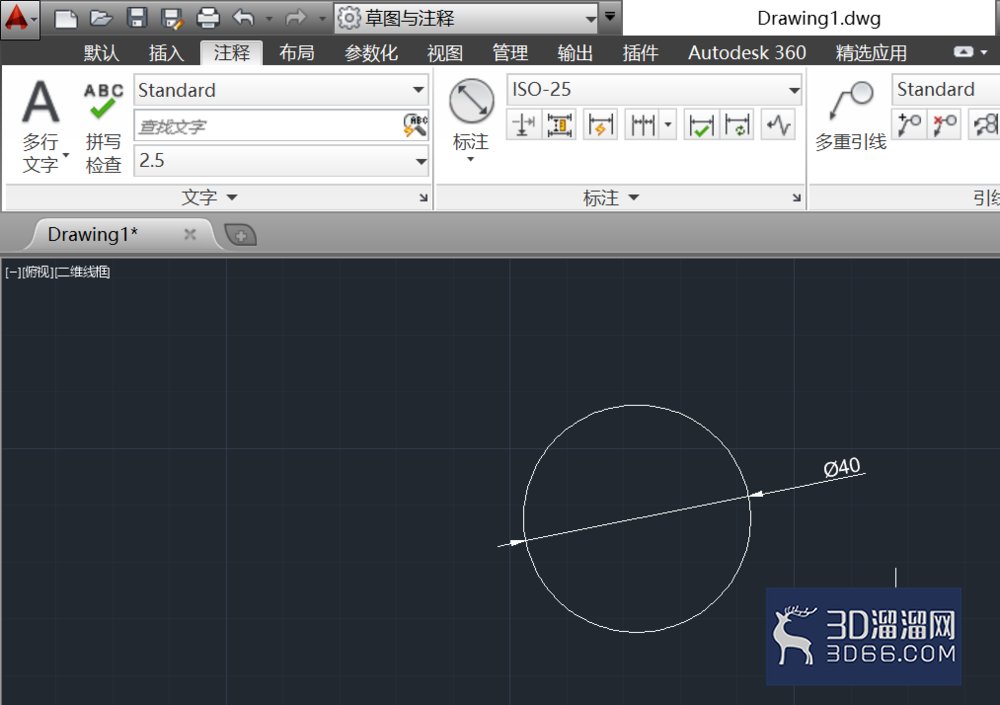Open the 2.5 text height dropdown
Screen dimensions: 1000x705
(x=281, y=161)
